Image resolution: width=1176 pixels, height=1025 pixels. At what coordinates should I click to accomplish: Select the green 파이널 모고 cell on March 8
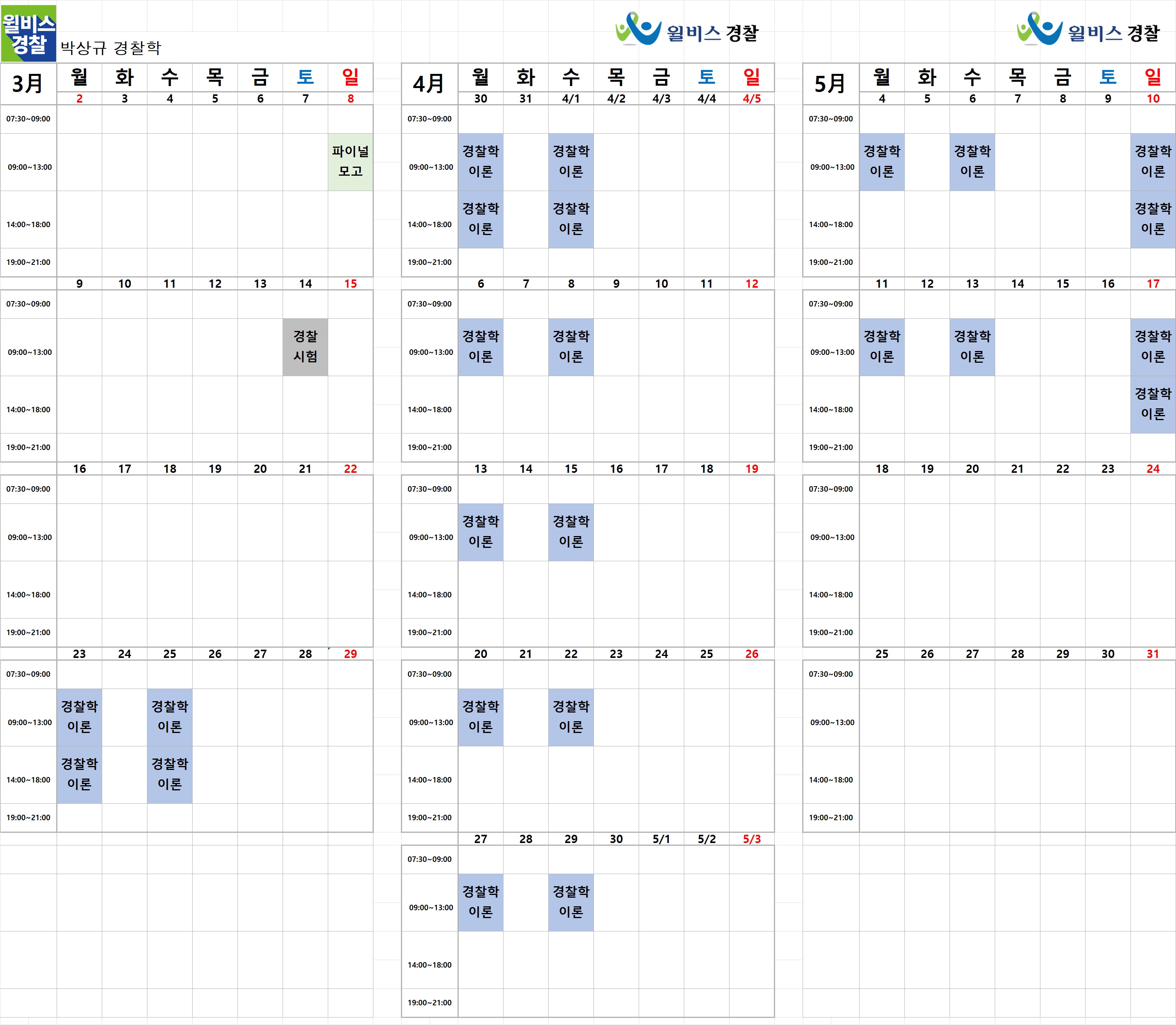pyautogui.click(x=350, y=162)
